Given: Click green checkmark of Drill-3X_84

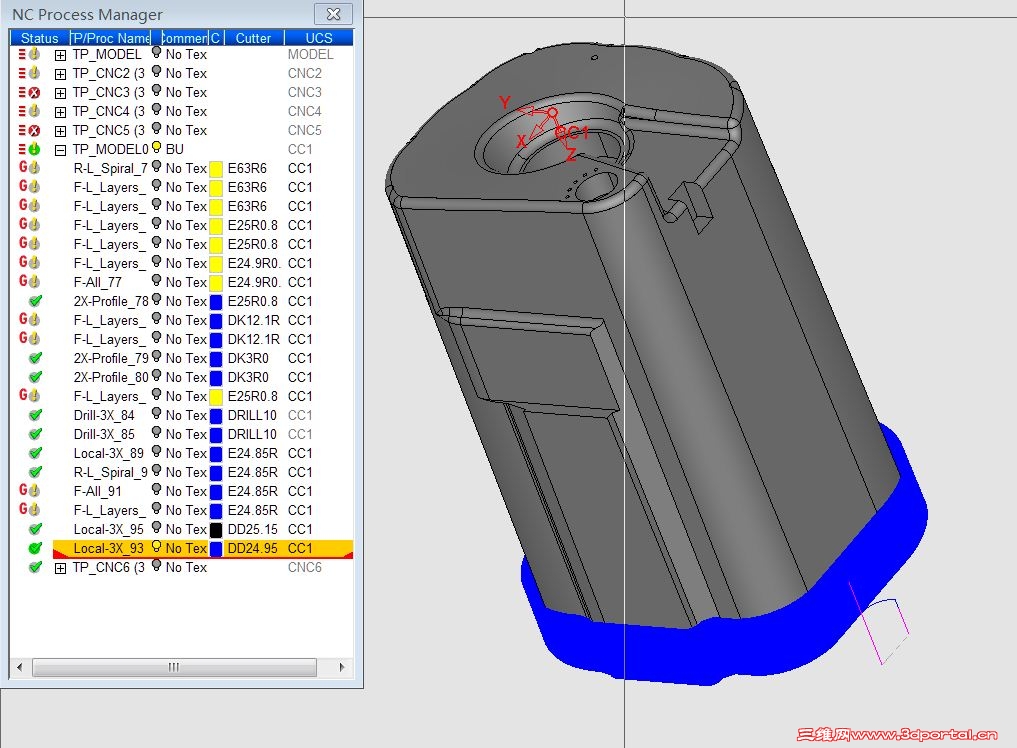Looking at the screenshot, I should click(36, 415).
